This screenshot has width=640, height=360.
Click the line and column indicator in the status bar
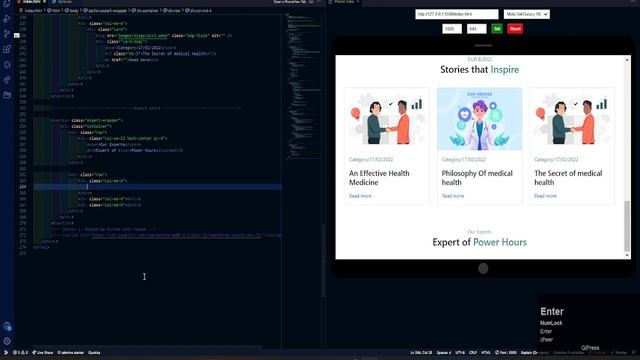(x=421, y=353)
